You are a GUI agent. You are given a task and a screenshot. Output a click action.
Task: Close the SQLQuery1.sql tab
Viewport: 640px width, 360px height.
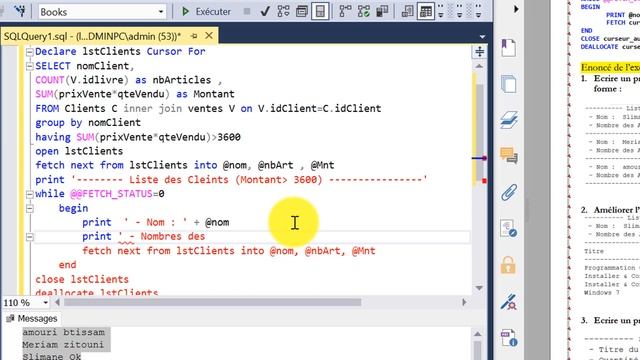pyautogui.click(x=209, y=36)
